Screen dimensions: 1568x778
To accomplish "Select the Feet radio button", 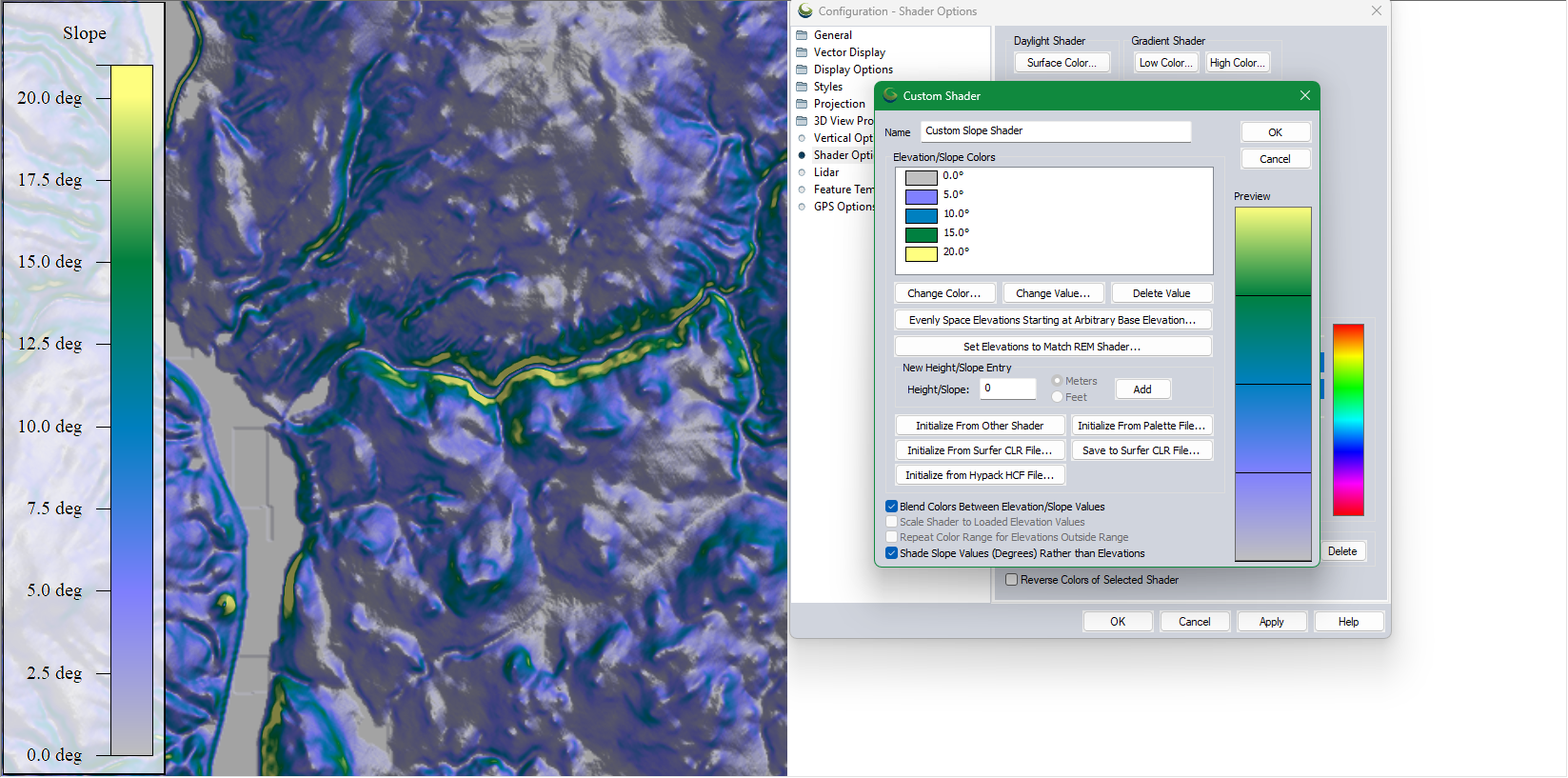I will pyautogui.click(x=1057, y=397).
